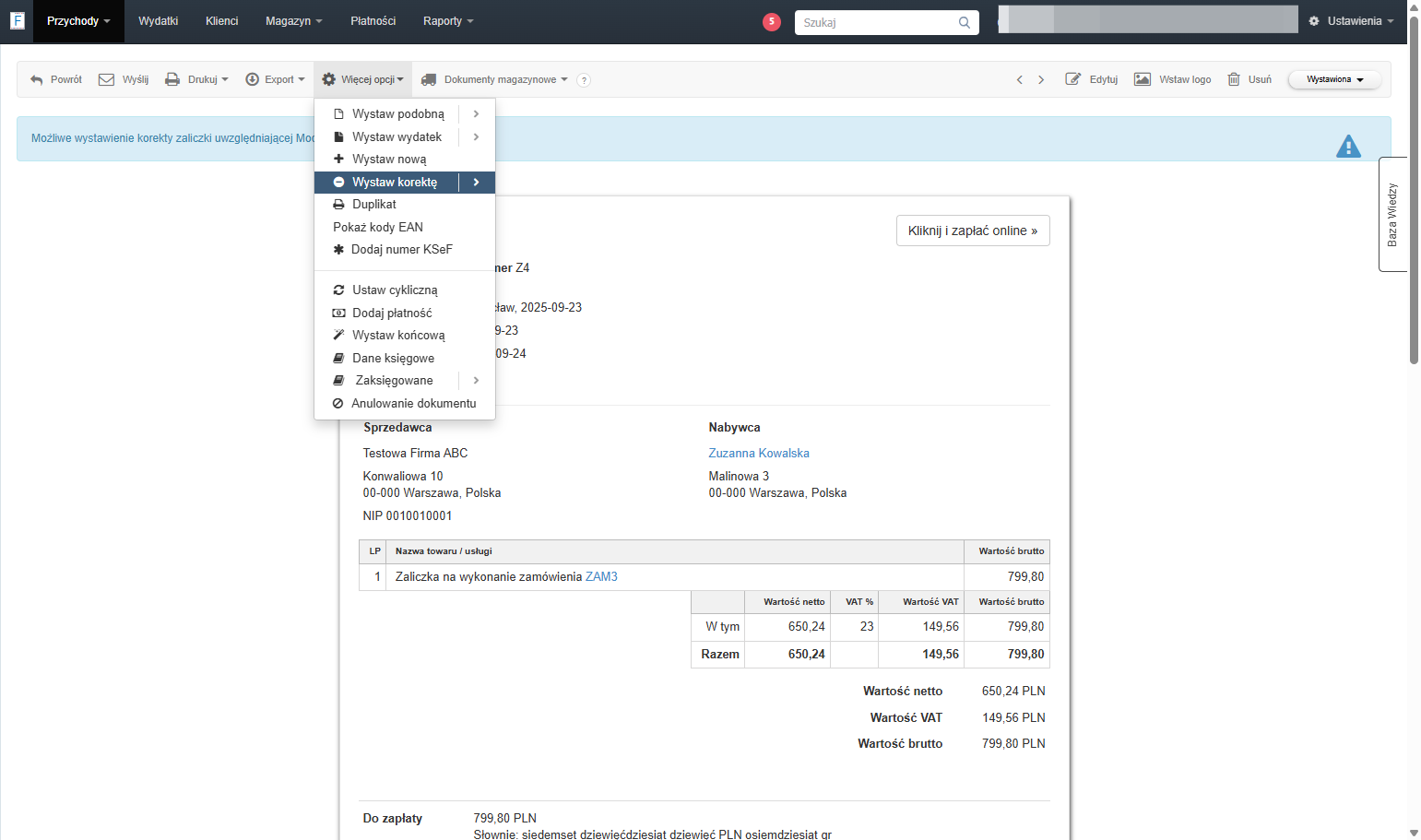
Task: Open Wydatki section
Action: 158,21
